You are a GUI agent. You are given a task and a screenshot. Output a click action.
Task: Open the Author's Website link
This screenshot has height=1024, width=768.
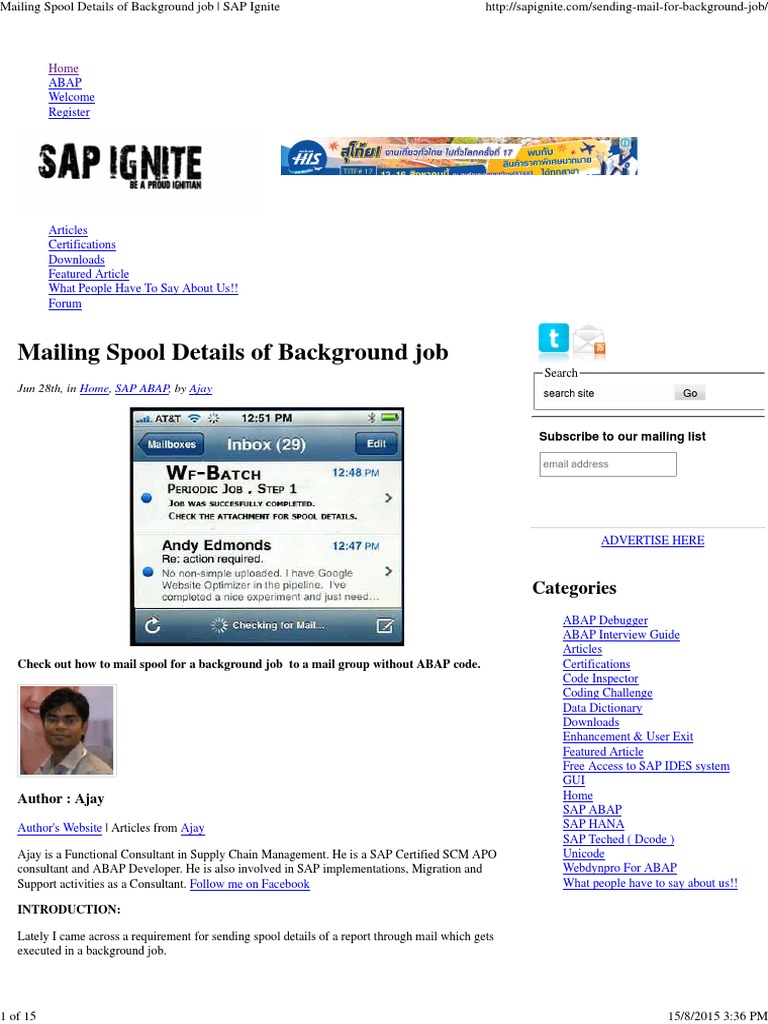[59, 828]
